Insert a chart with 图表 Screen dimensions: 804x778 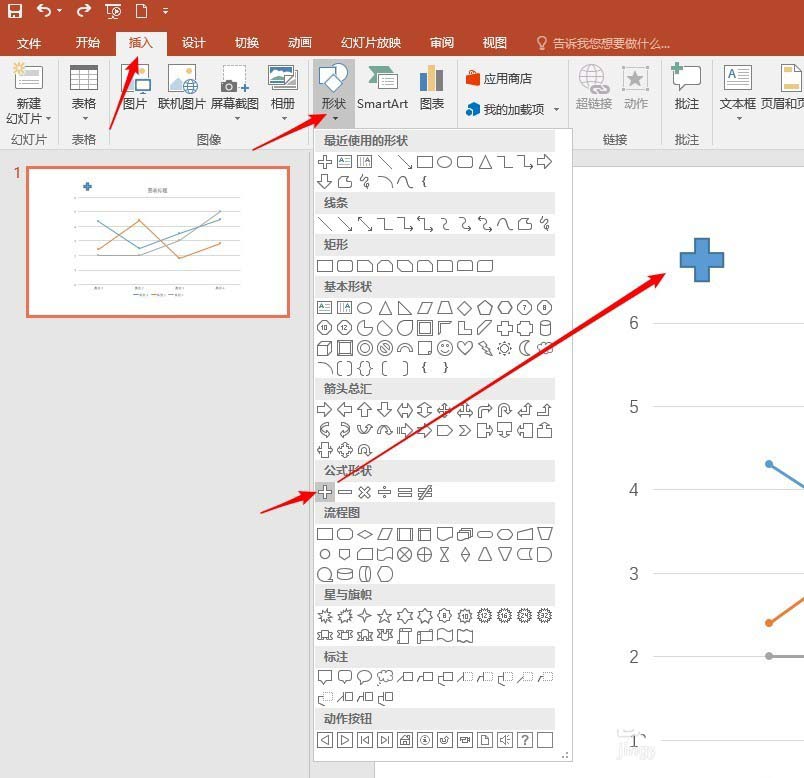[432, 87]
